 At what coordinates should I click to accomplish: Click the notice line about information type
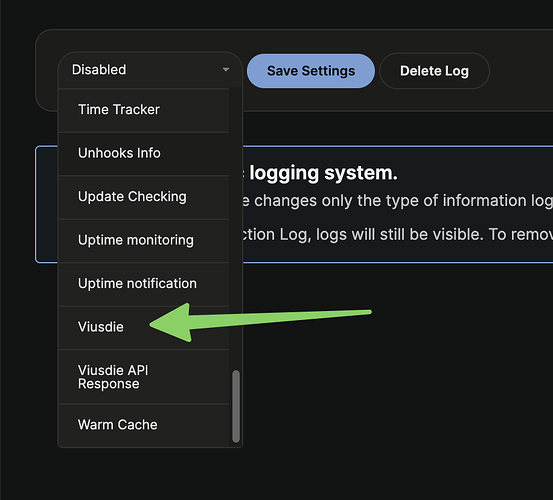(397, 201)
